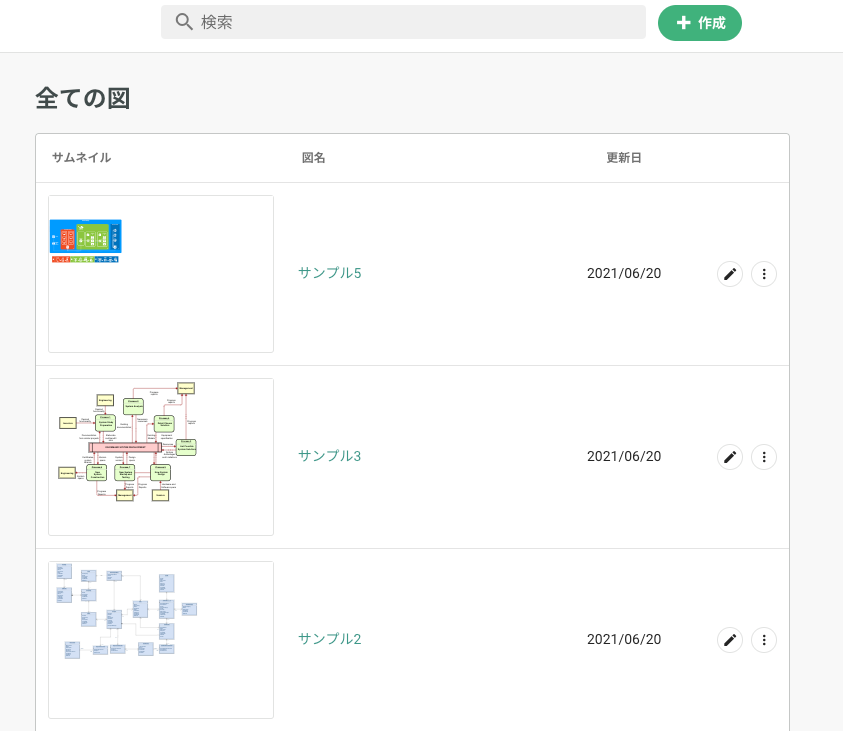Sort by the 図名 column header
The width and height of the screenshot is (843, 731).
tap(313, 158)
